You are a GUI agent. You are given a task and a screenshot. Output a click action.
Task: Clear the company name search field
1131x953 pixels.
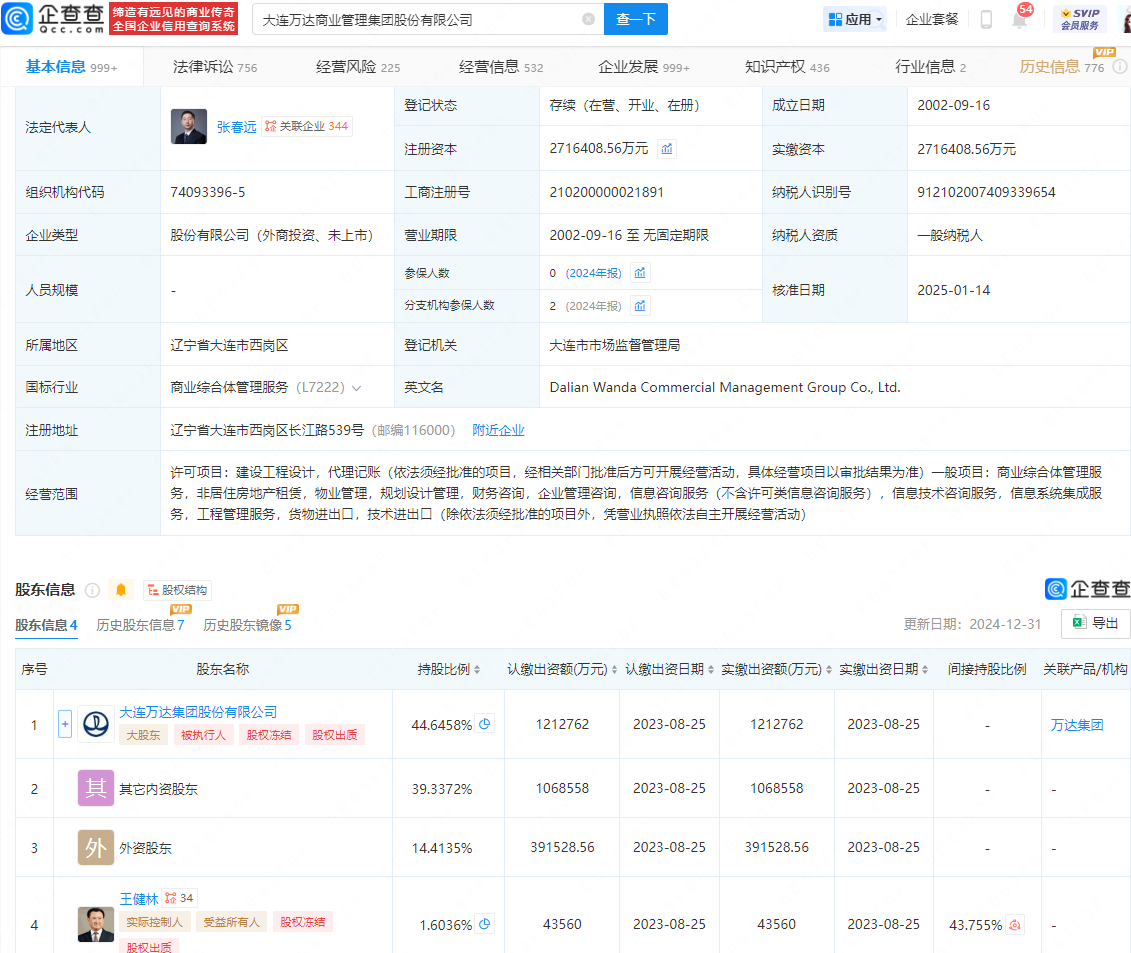tap(589, 19)
